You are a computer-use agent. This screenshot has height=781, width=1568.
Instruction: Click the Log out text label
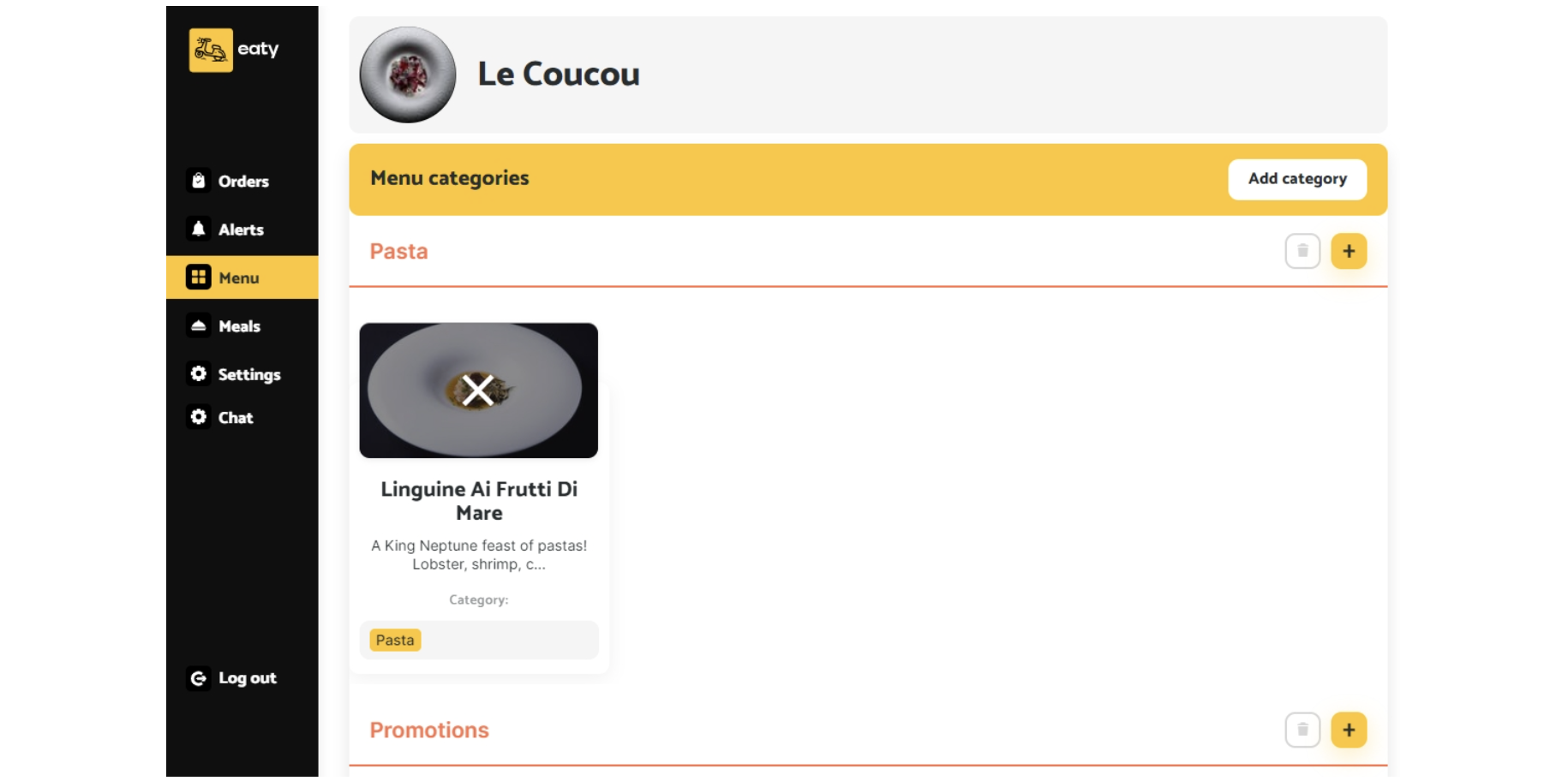[248, 678]
